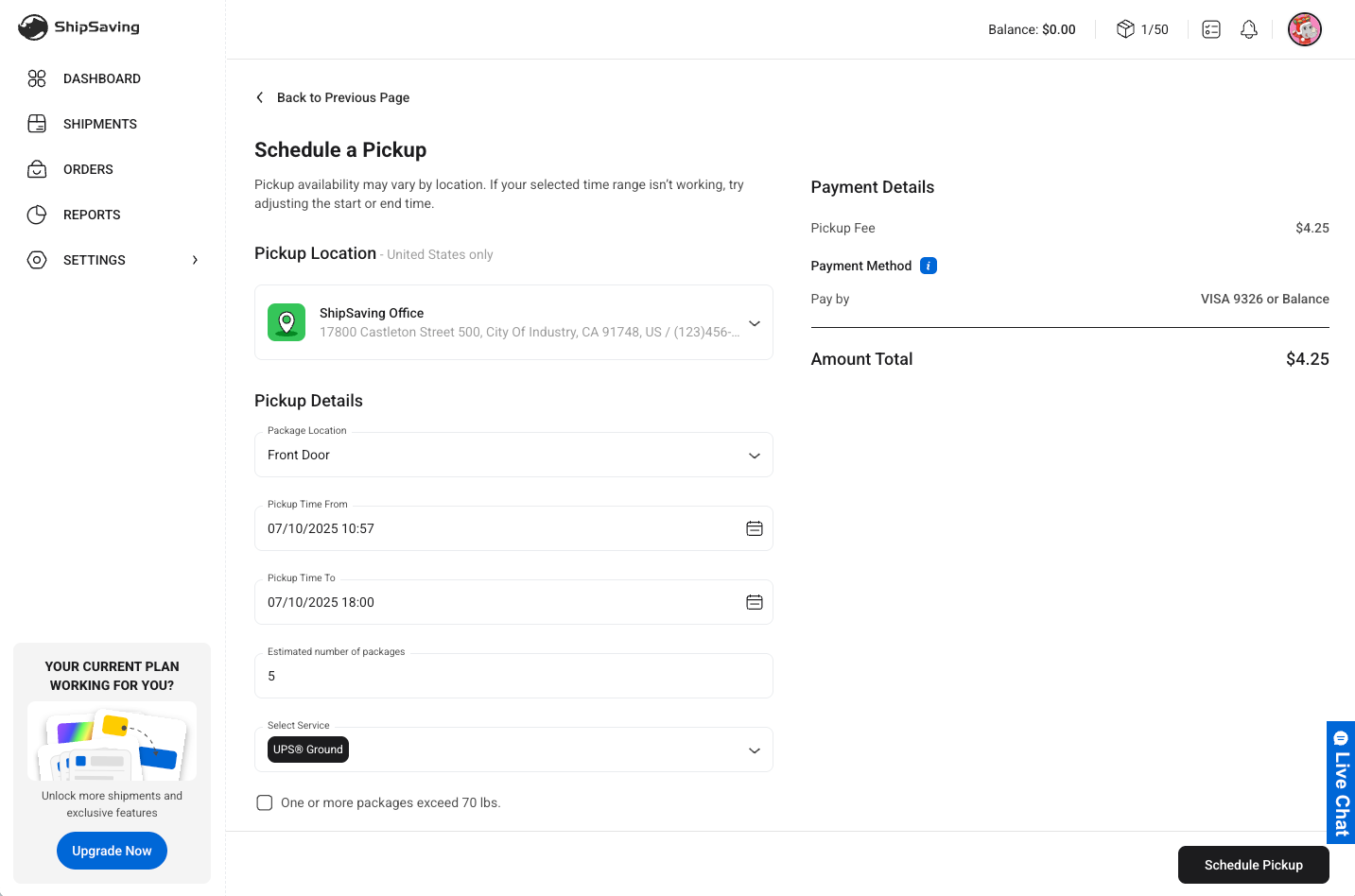
Task: Open Shipments page
Action: pos(100,124)
